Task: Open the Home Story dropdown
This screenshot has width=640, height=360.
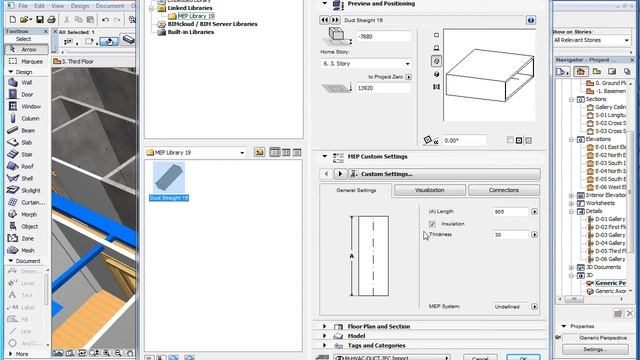Action: point(366,64)
